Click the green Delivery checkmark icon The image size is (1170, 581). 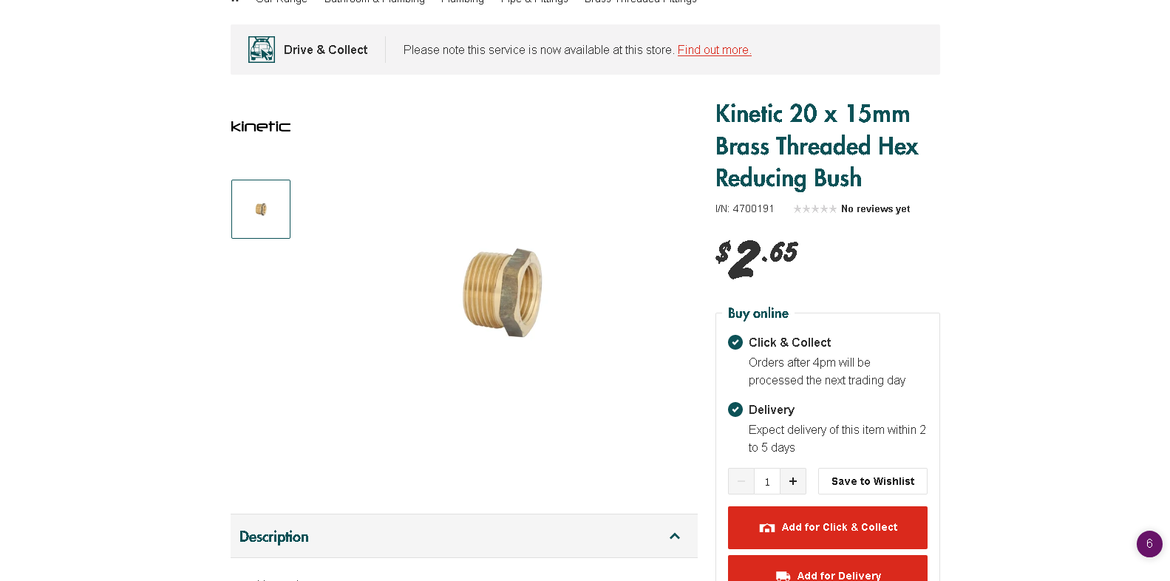coord(736,409)
